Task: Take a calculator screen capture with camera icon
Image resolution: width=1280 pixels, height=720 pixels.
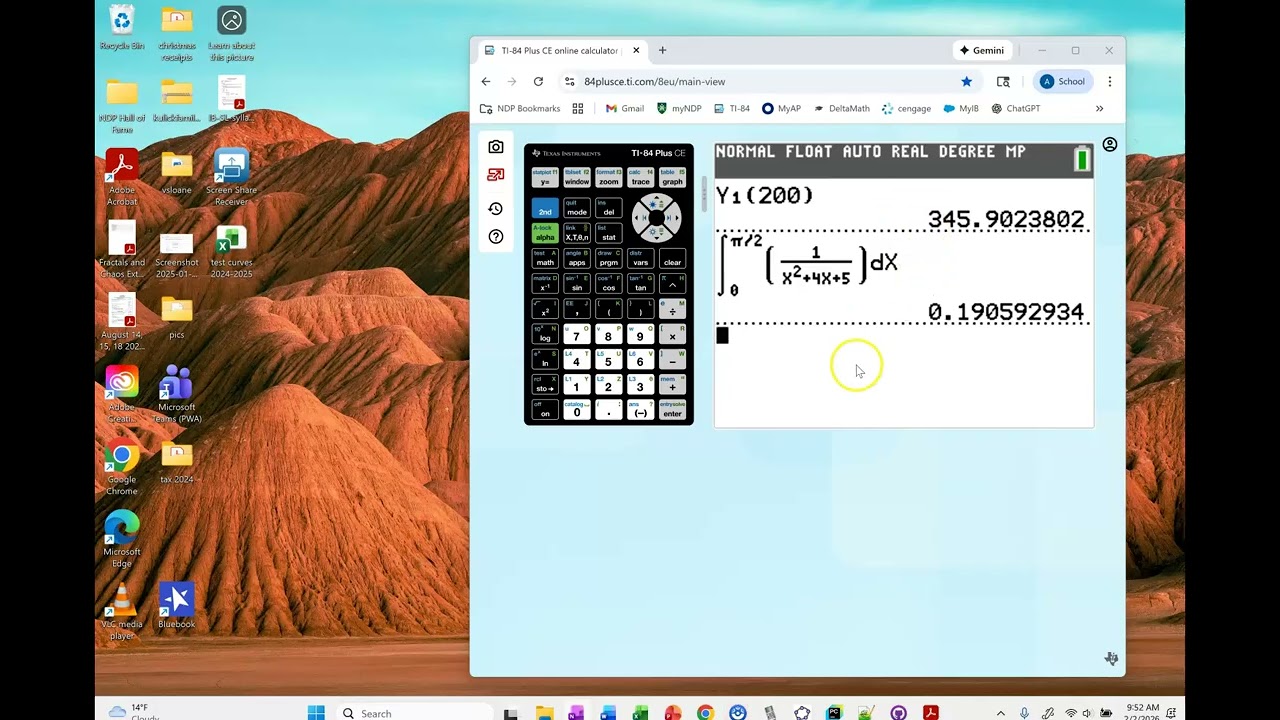Action: click(495, 147)
